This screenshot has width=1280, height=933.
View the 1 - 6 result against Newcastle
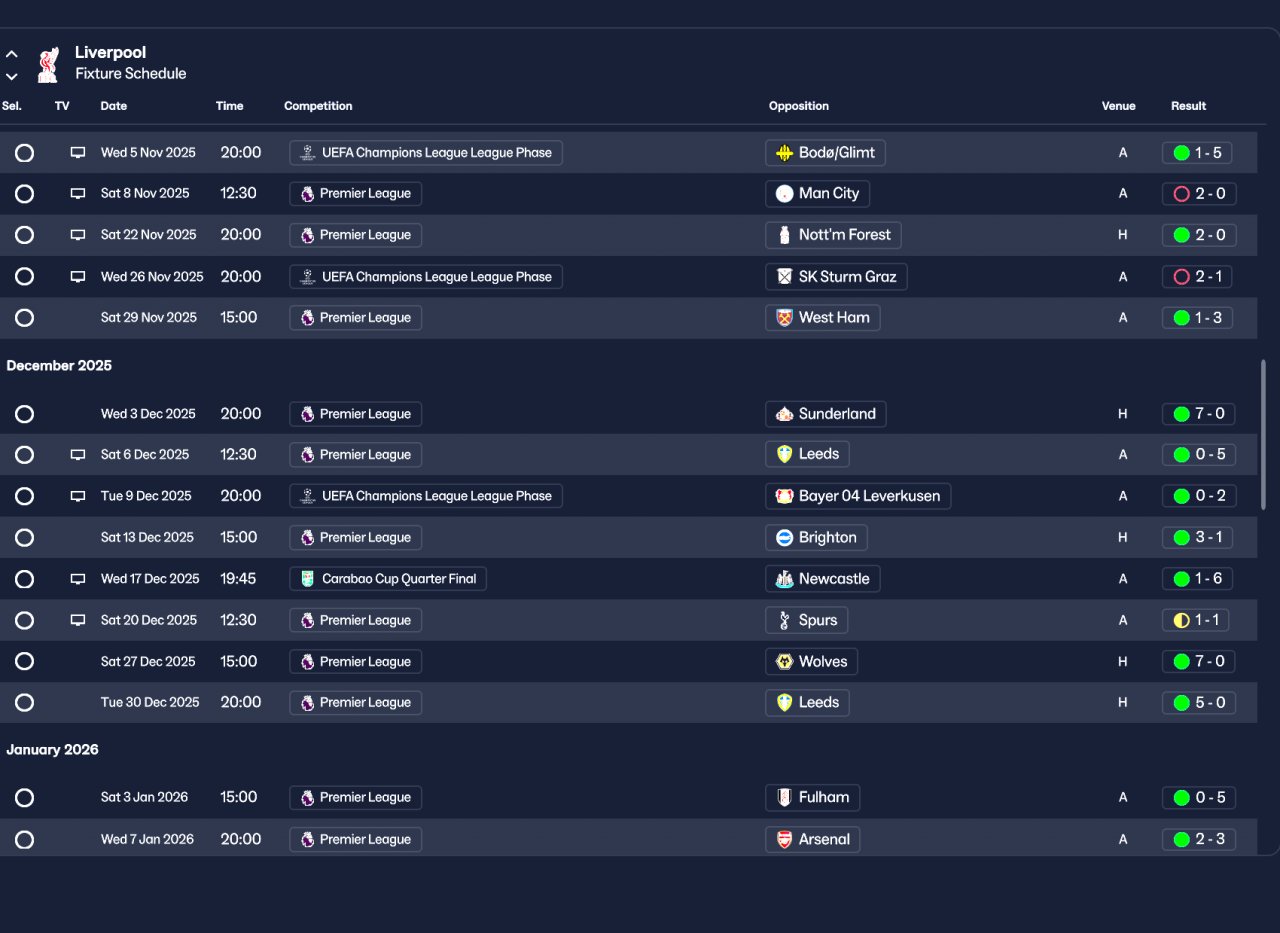[x=1197, y=579]
